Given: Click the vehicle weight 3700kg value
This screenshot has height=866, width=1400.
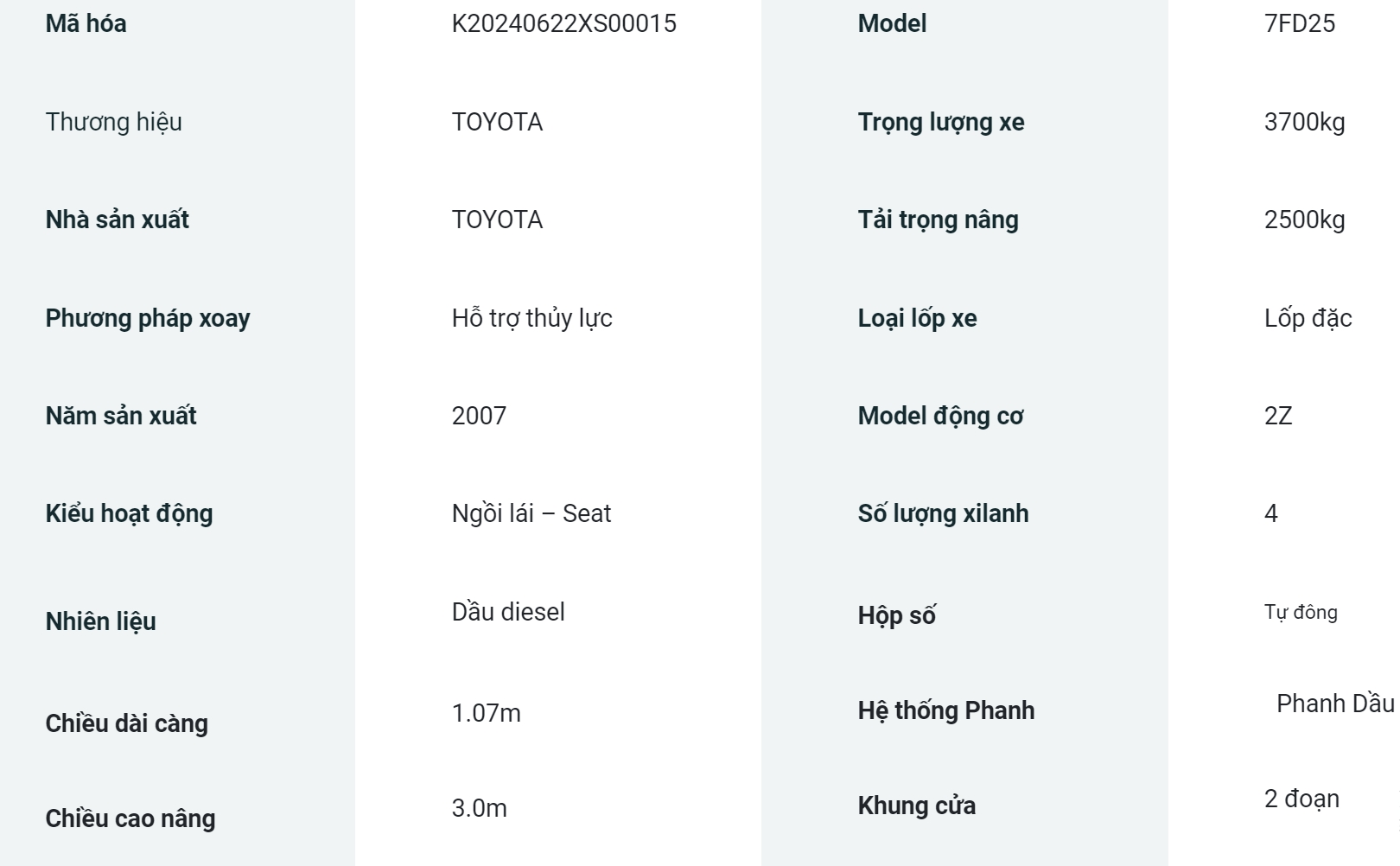Looking at the screenshot, I should click(x=1304, y=122).
